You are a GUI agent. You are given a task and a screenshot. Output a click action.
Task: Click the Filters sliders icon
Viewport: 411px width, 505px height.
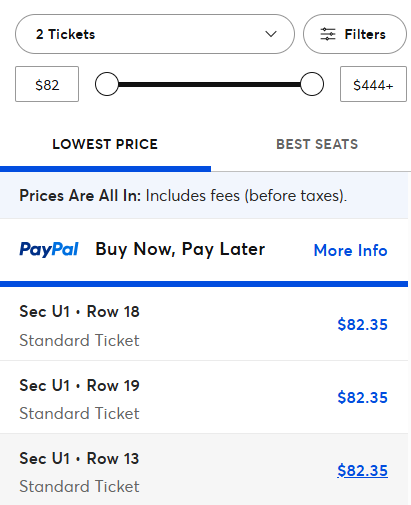[x=328, y=34]
